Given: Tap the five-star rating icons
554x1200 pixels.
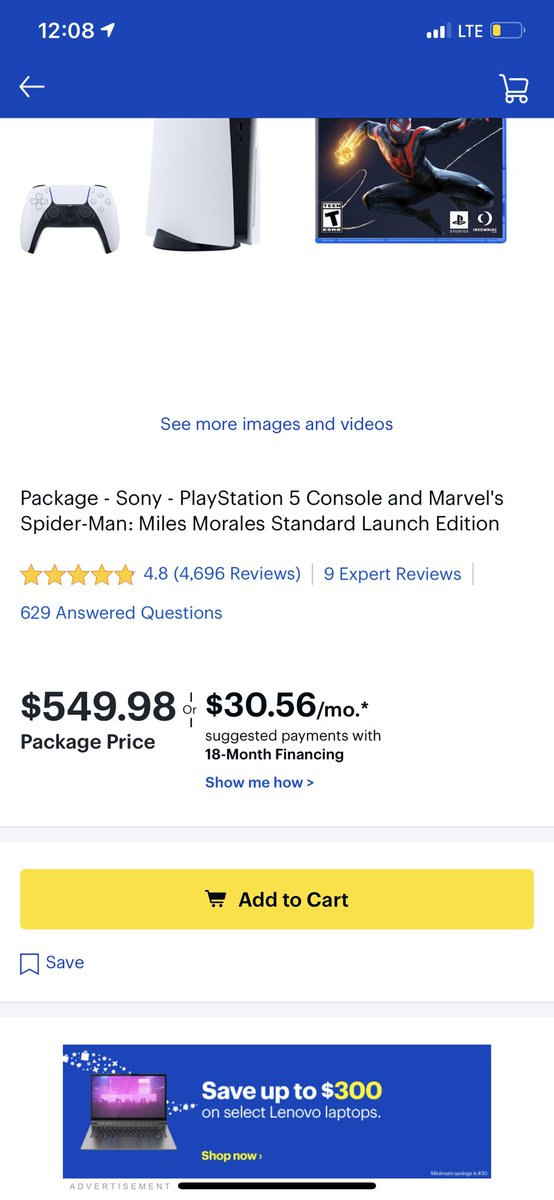Looking at the screenshot, I should pyautogui.click(x=77, y=574).
